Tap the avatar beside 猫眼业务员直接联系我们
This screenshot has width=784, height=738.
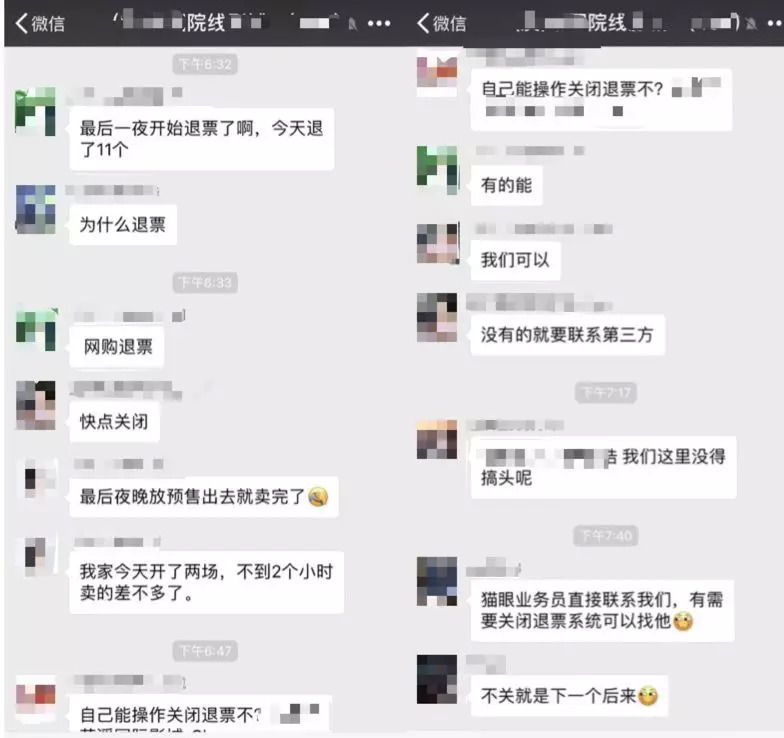click(x=437, y=582)
